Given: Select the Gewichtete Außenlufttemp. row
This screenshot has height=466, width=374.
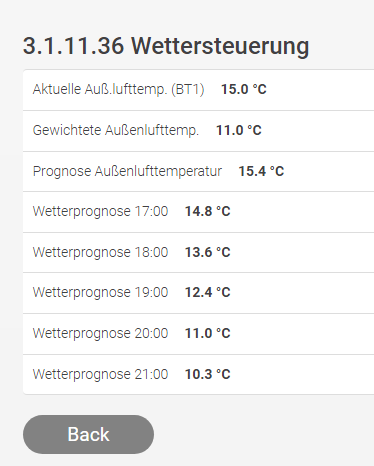Looking at the screenshot, I should tap(198, 131).
